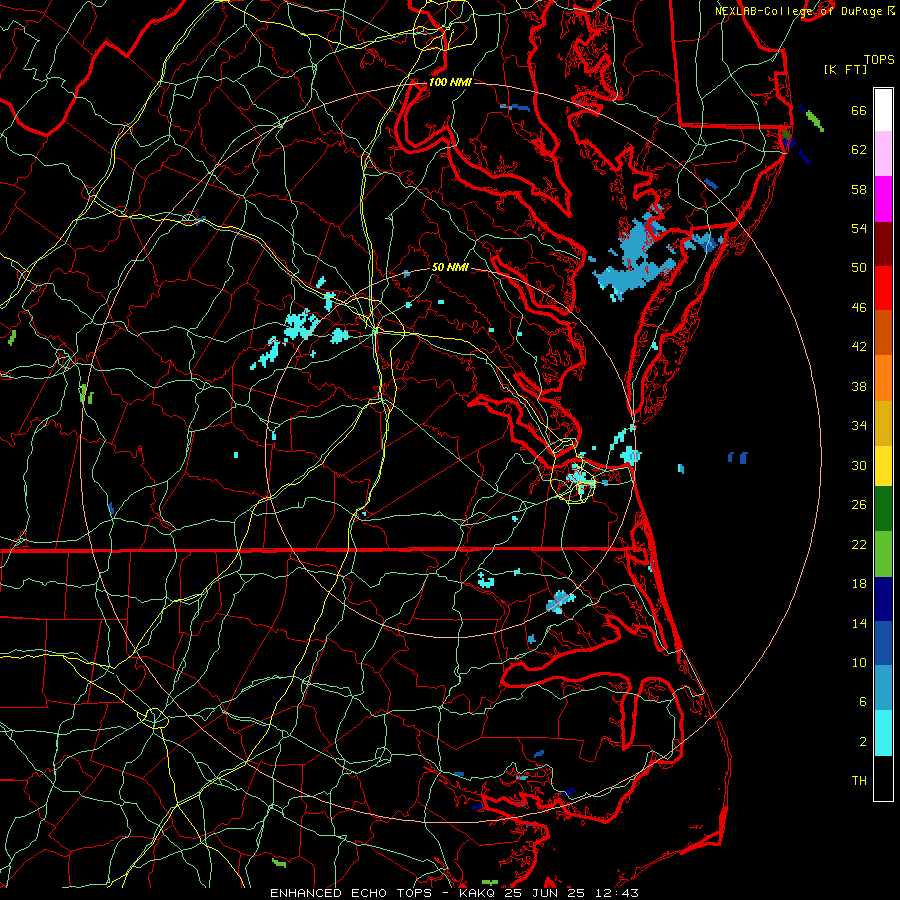900x900 pixels.
Task: Click the "NEXLAB-College of DuPage" credit text
Action: point(798,11)
